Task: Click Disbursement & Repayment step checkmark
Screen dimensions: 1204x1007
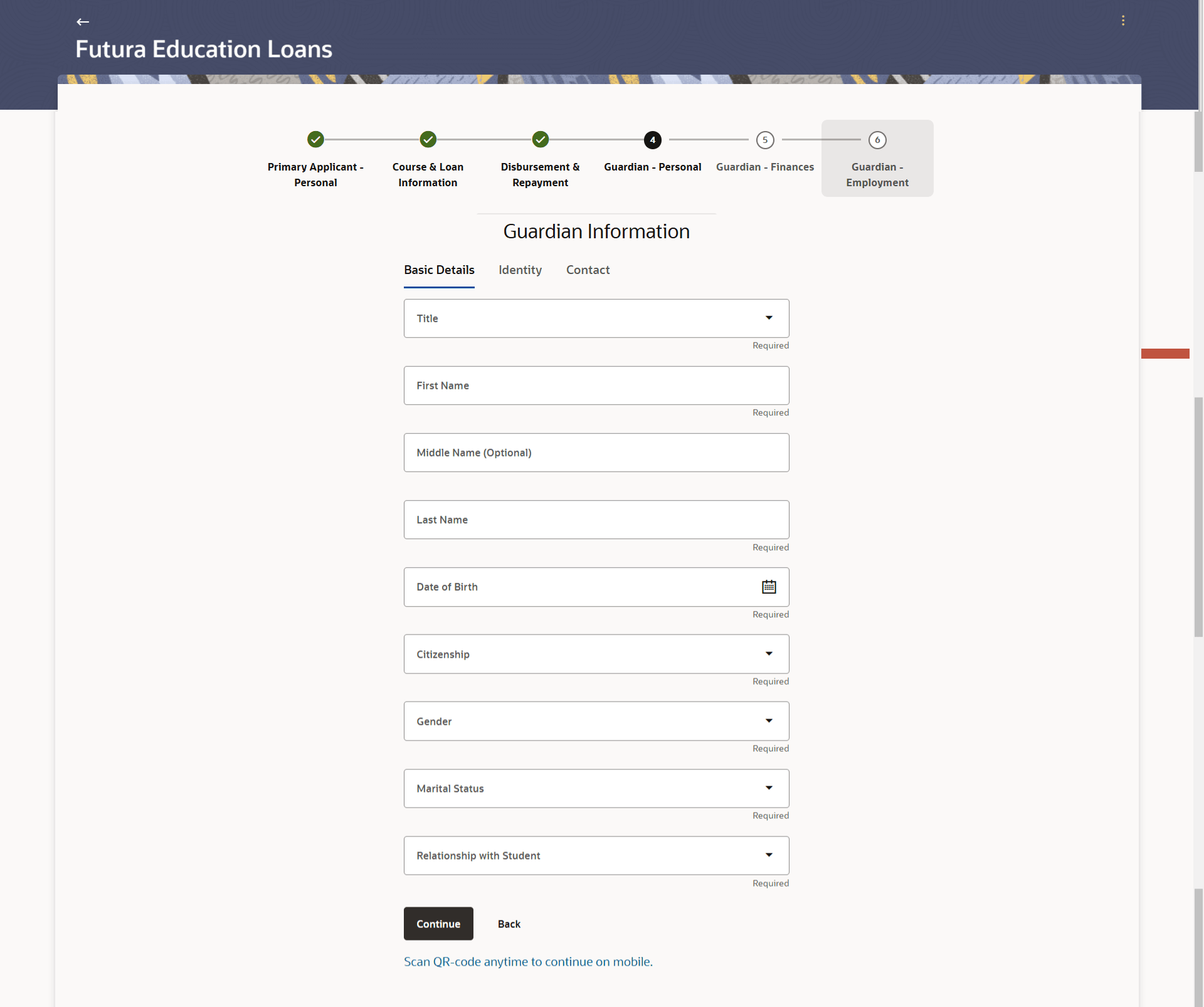Action: click(540, 139)
